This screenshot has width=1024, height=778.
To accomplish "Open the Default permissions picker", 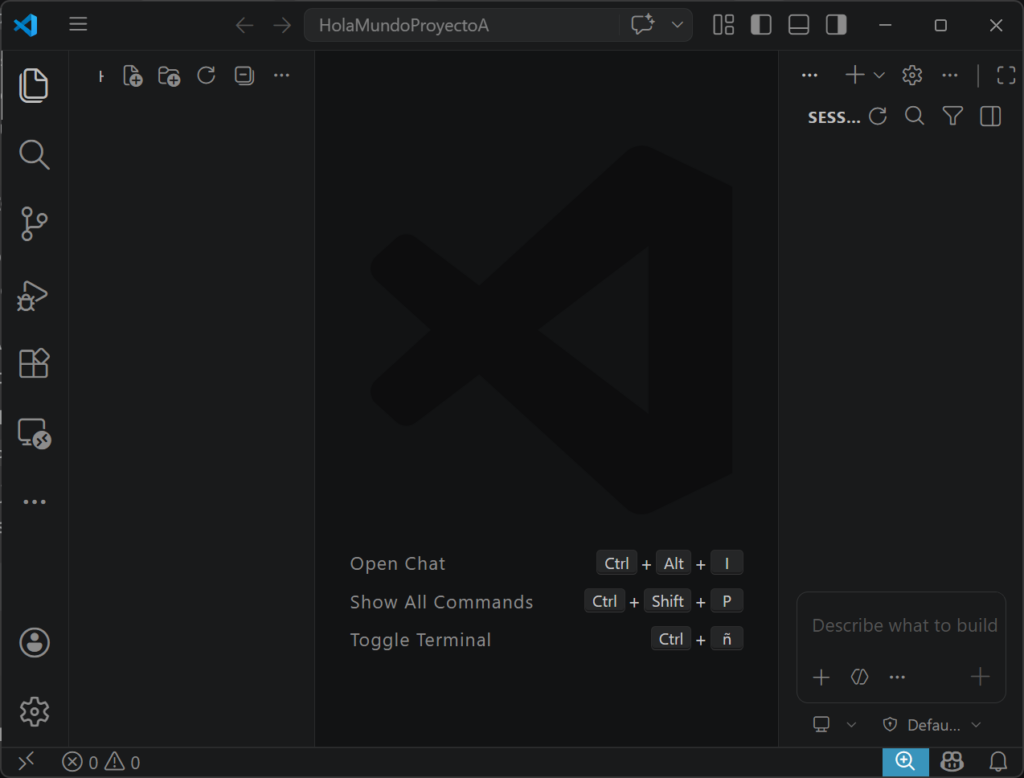I will 932,724.
